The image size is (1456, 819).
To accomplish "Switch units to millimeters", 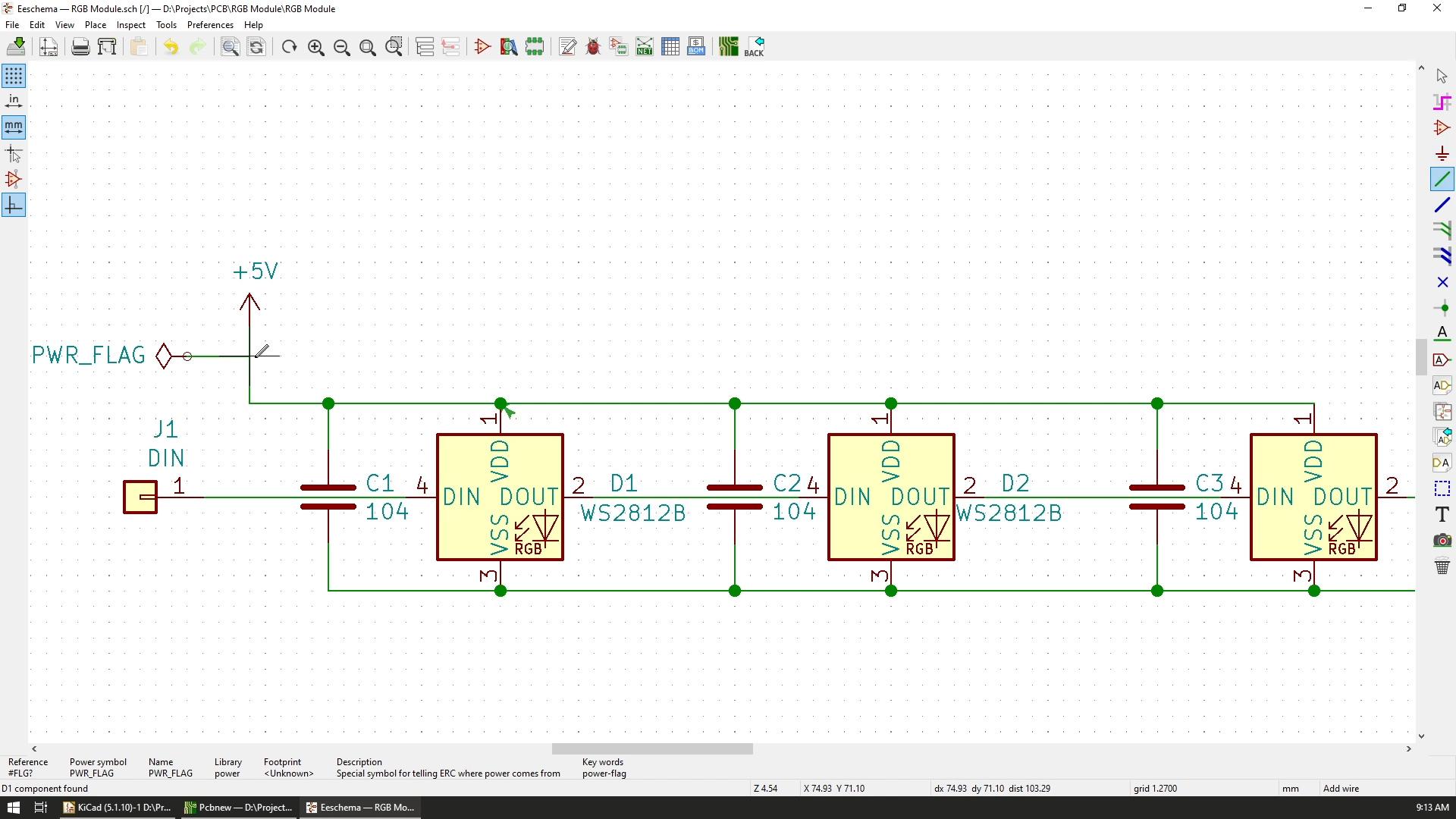I will [x=14, y=127].
